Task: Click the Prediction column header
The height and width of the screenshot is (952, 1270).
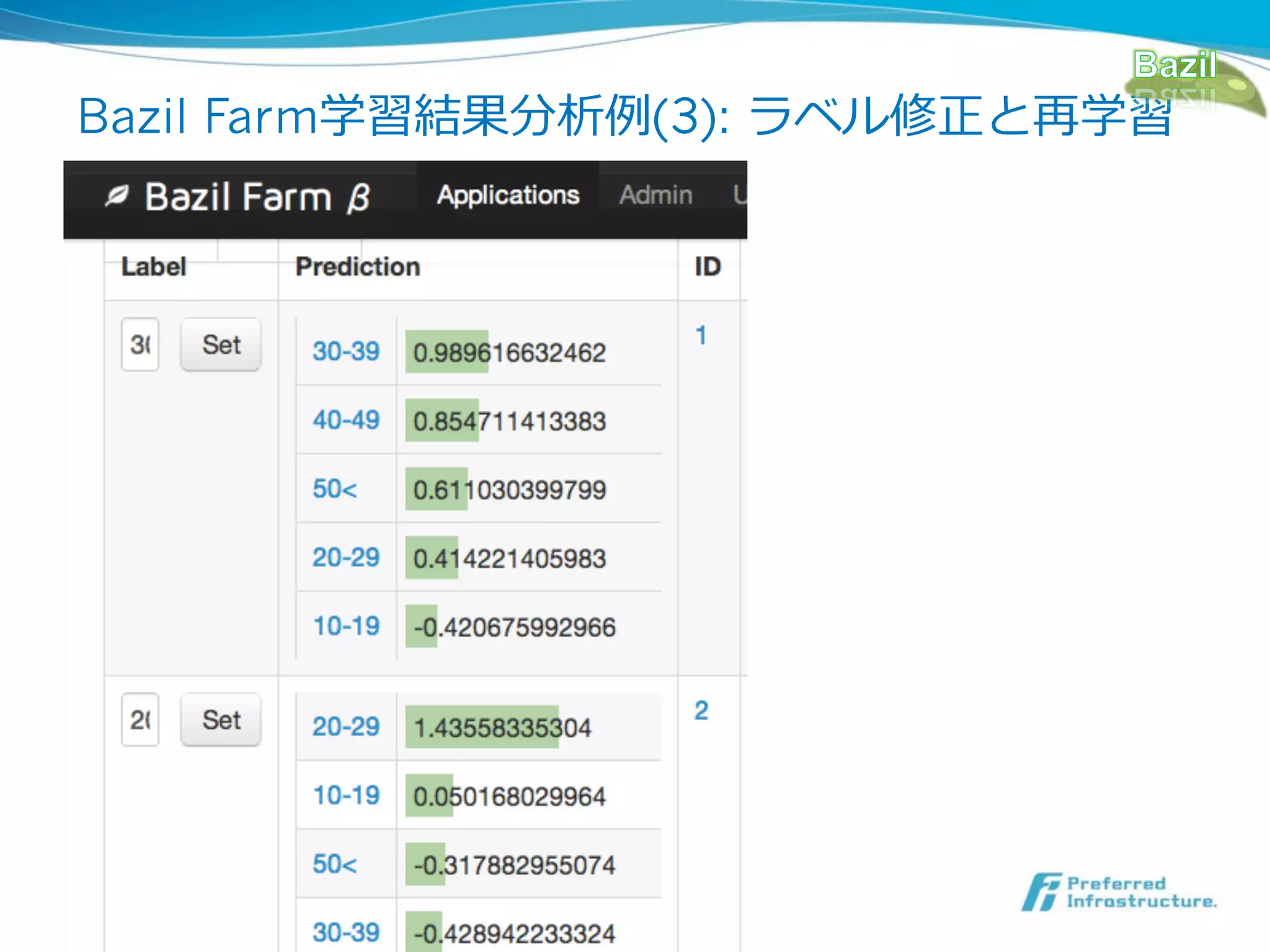Action: 358,267
